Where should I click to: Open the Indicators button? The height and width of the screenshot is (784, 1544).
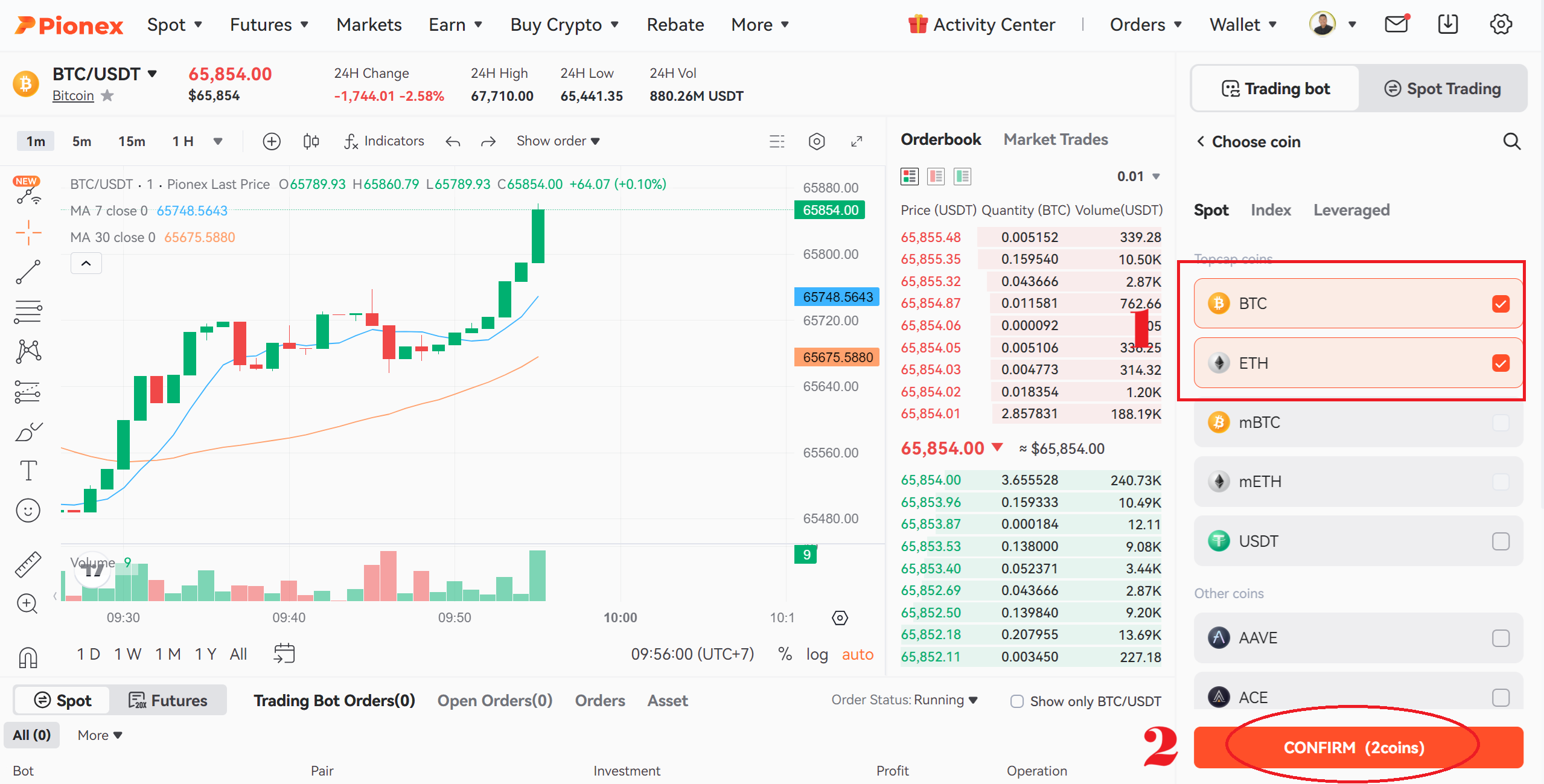(384, 141)
